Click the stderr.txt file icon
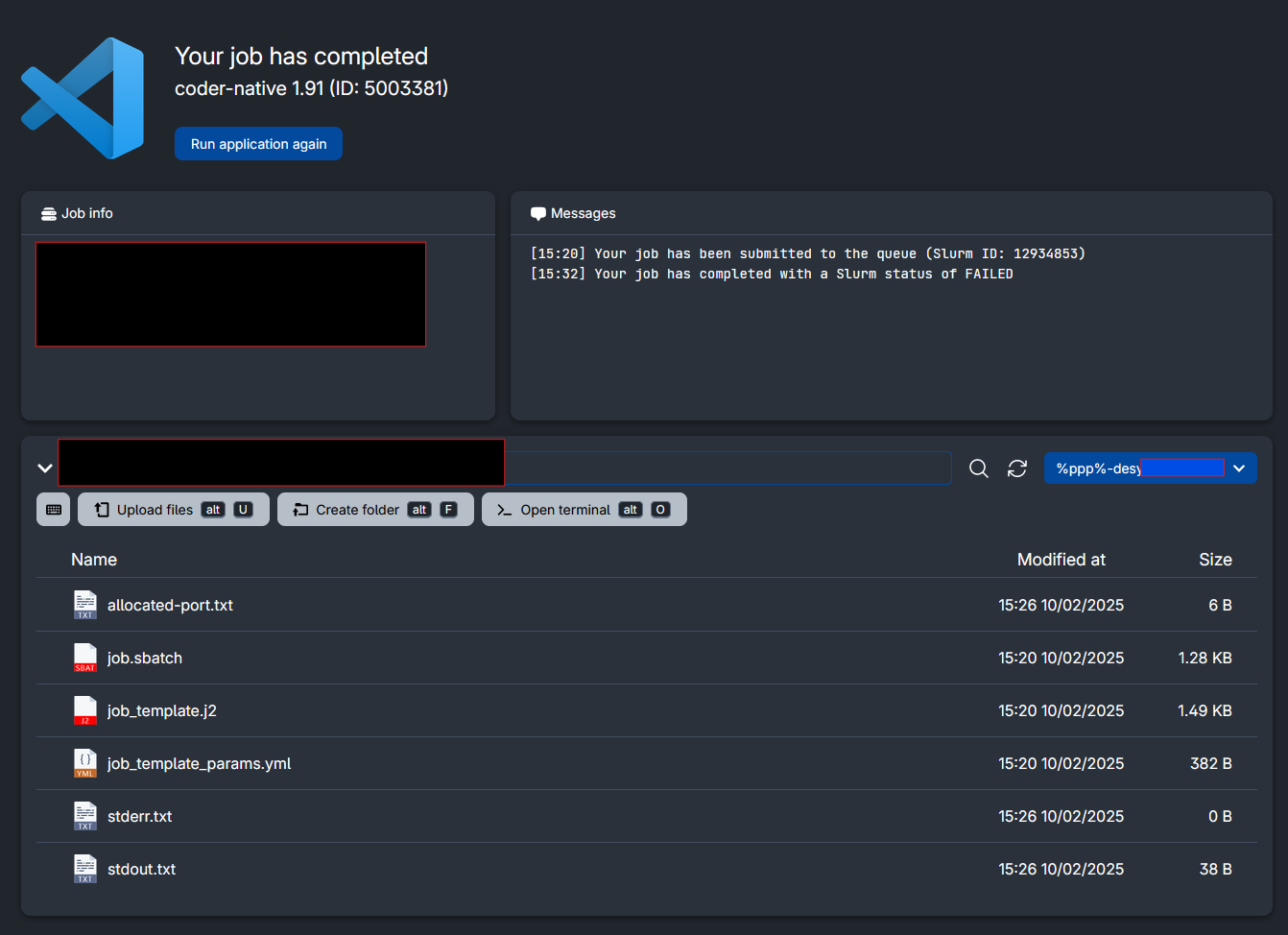1288x935 pixels. coord(85,816)
